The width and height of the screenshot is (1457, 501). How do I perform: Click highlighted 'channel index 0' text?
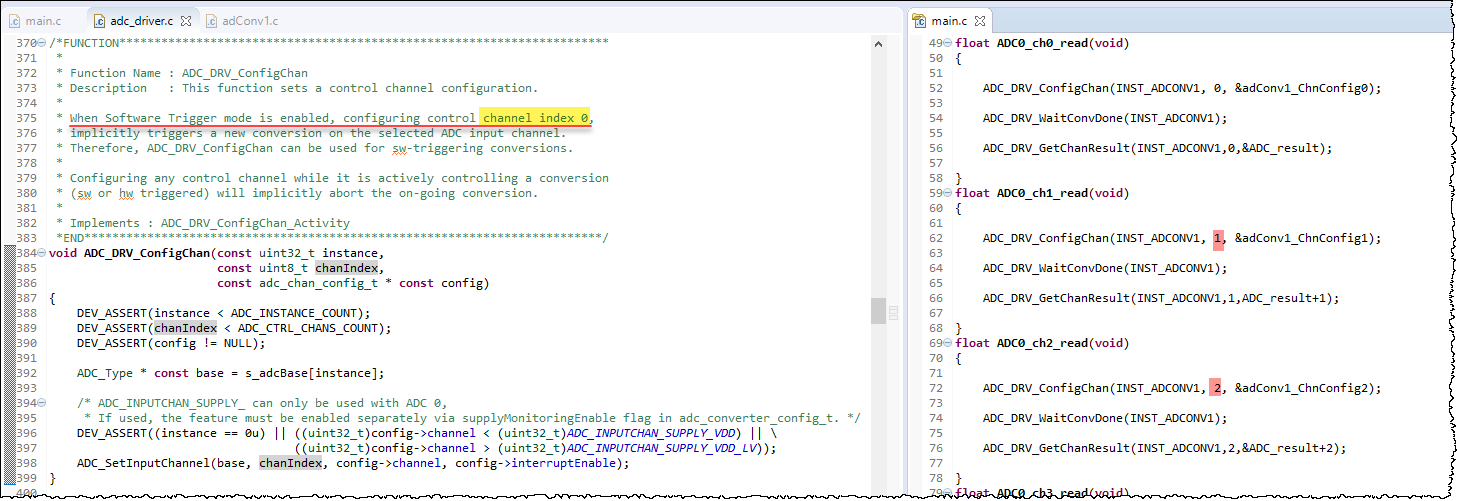point(535,118)
